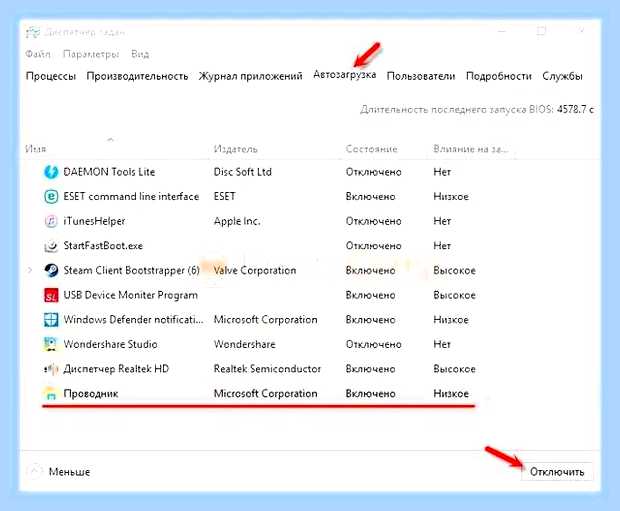Screen dimensions: 620x511
Task: Click the StartFastBoot.exe icon
Action: (x=51, y=246)
